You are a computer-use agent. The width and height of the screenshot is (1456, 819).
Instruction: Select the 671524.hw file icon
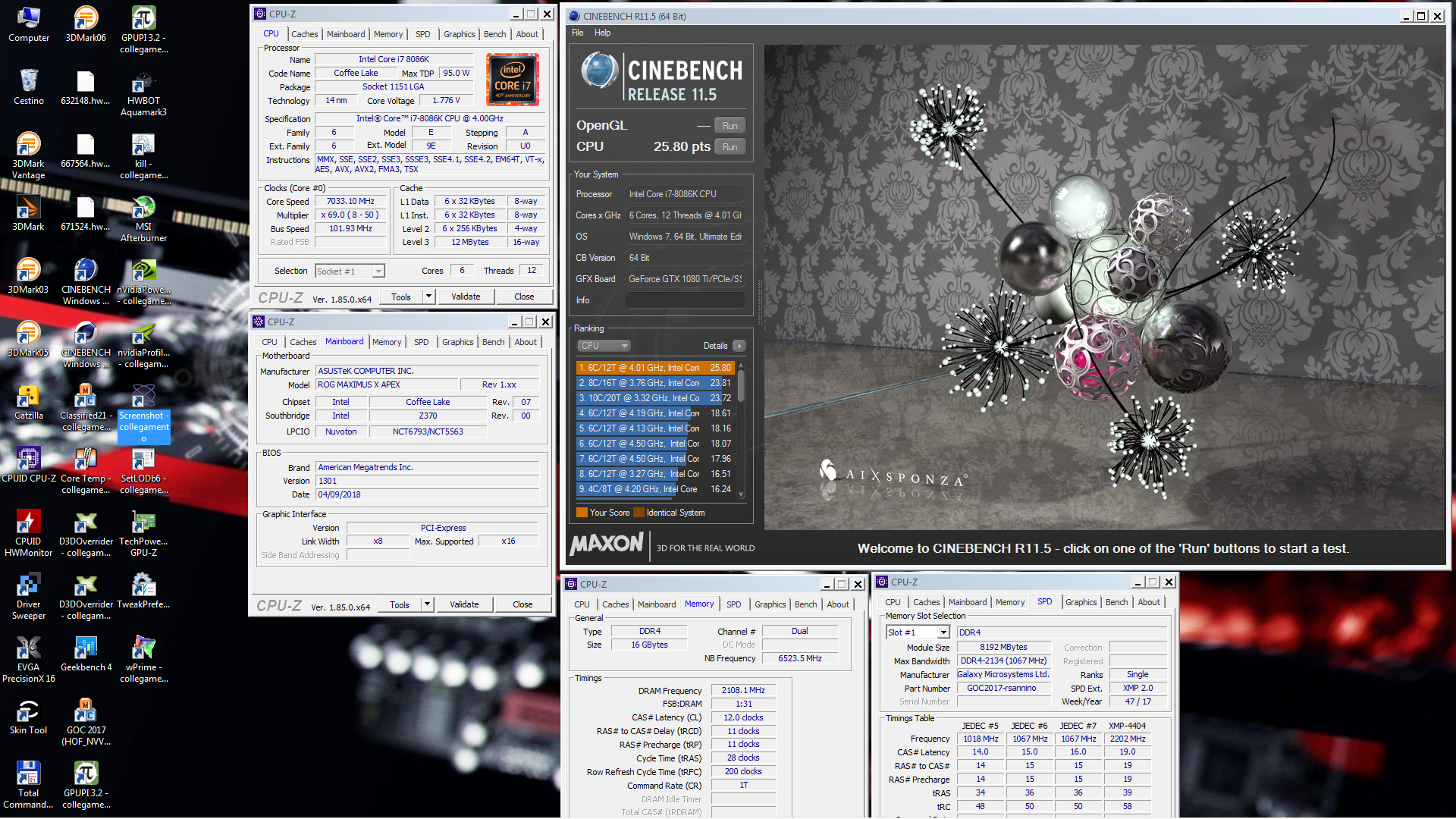point(86,213)
